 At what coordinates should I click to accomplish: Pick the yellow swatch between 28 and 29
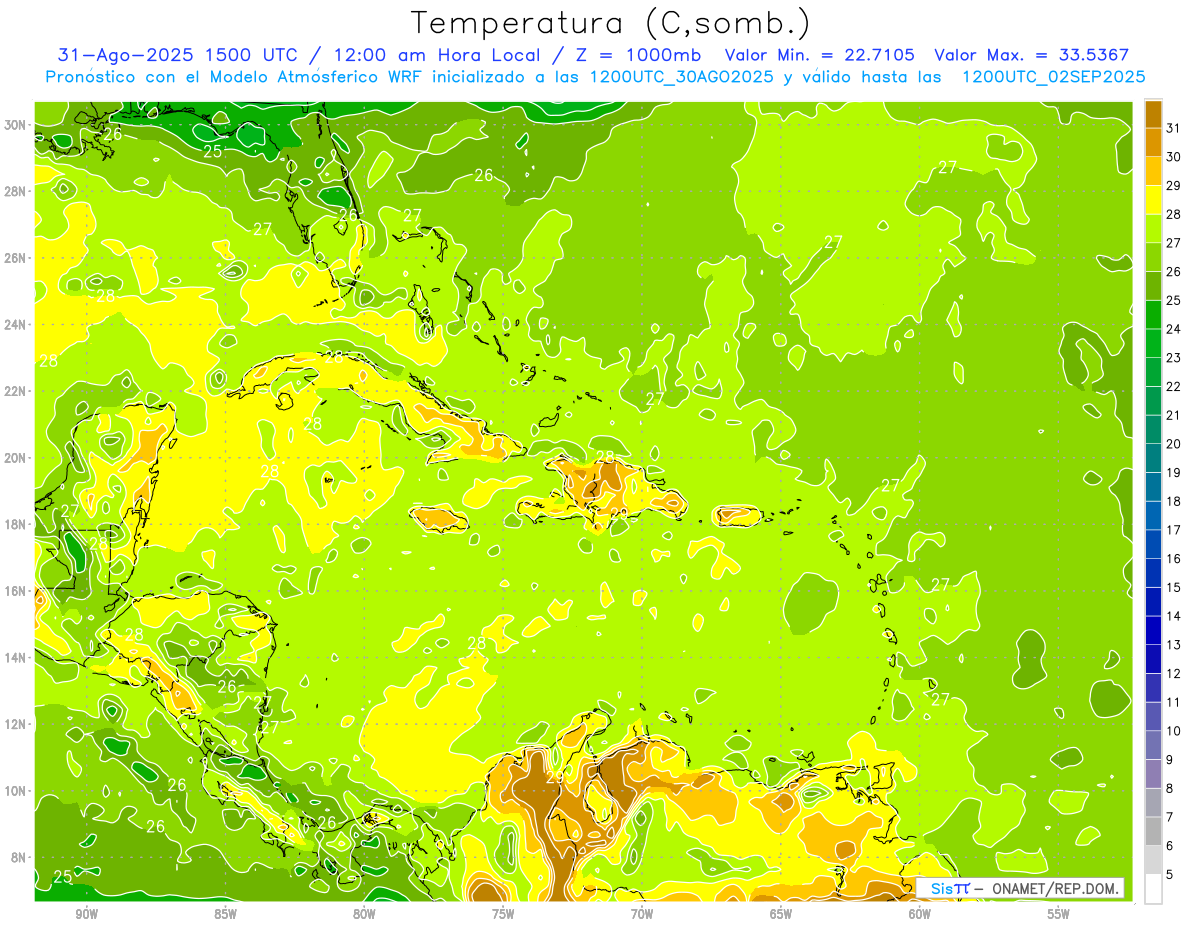coord(1153,200)
